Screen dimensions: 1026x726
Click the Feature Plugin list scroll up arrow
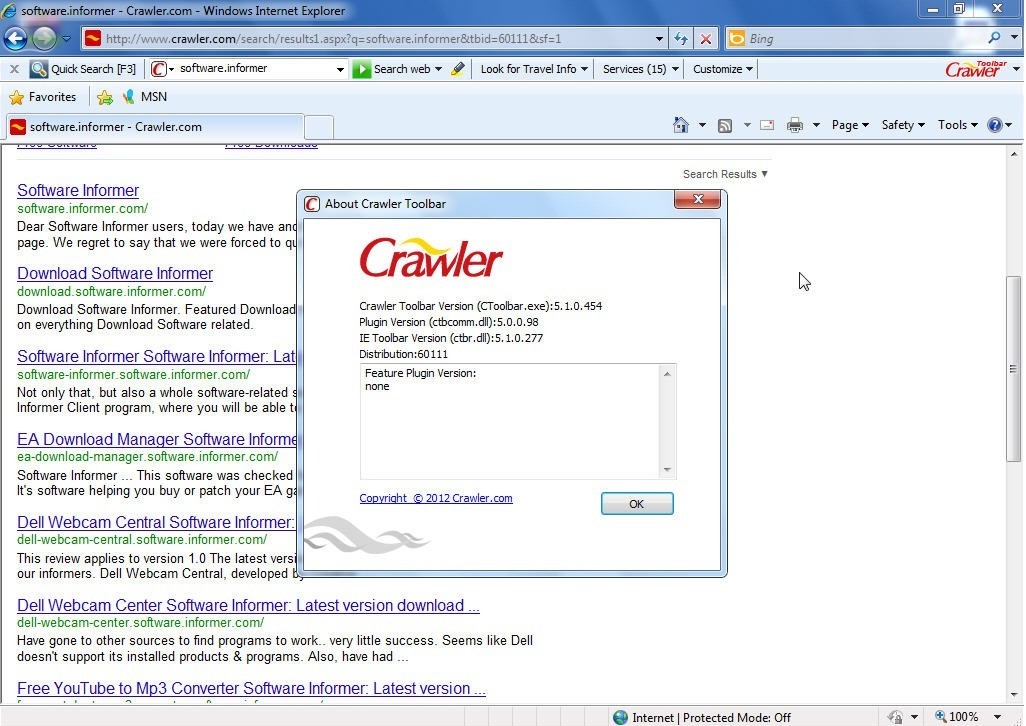coord(667,373)
